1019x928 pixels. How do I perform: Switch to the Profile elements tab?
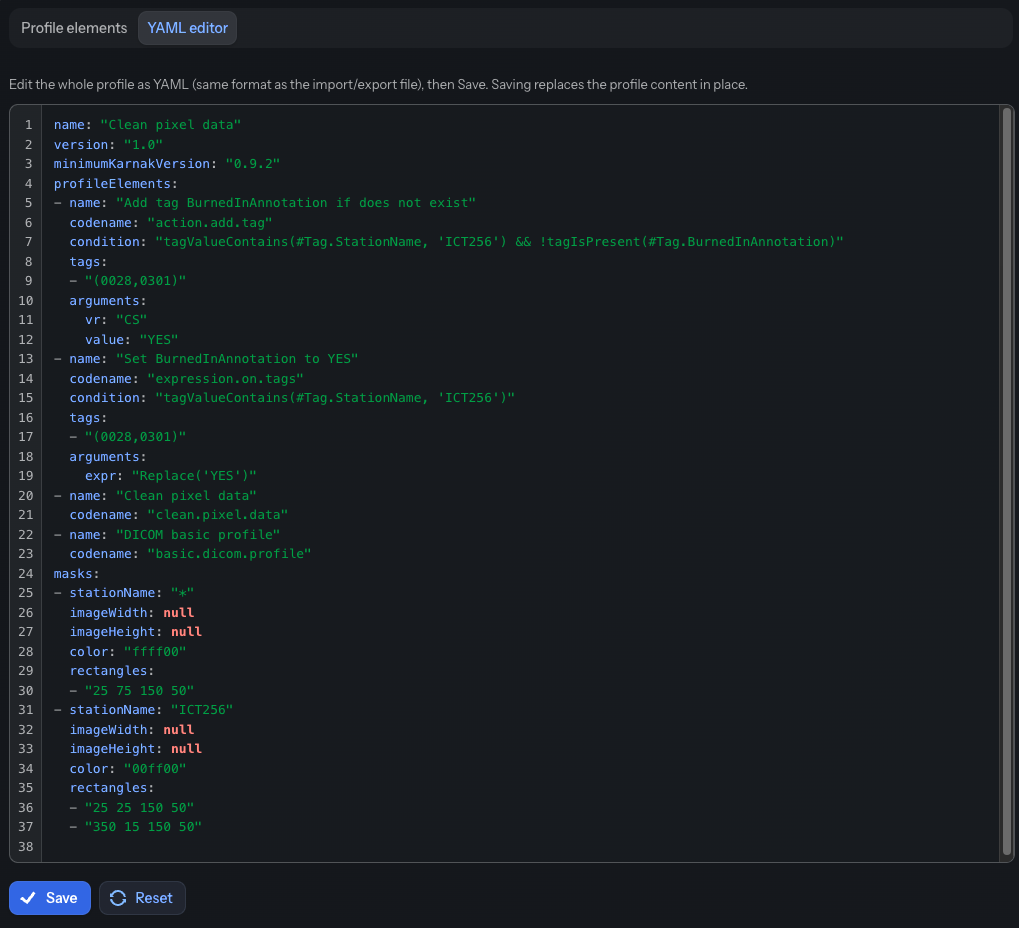(74, 28)
